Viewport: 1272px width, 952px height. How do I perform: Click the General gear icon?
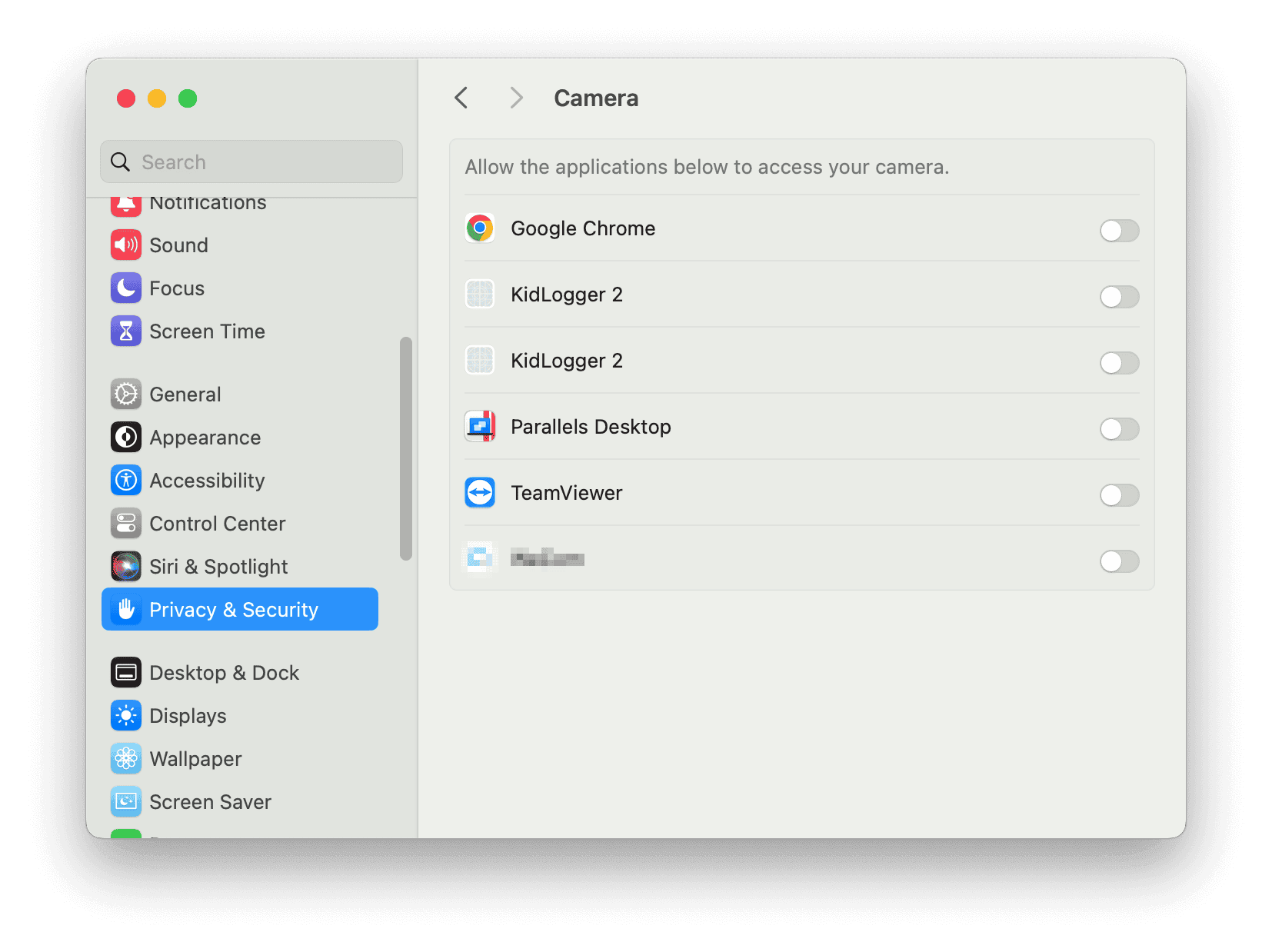126,394
